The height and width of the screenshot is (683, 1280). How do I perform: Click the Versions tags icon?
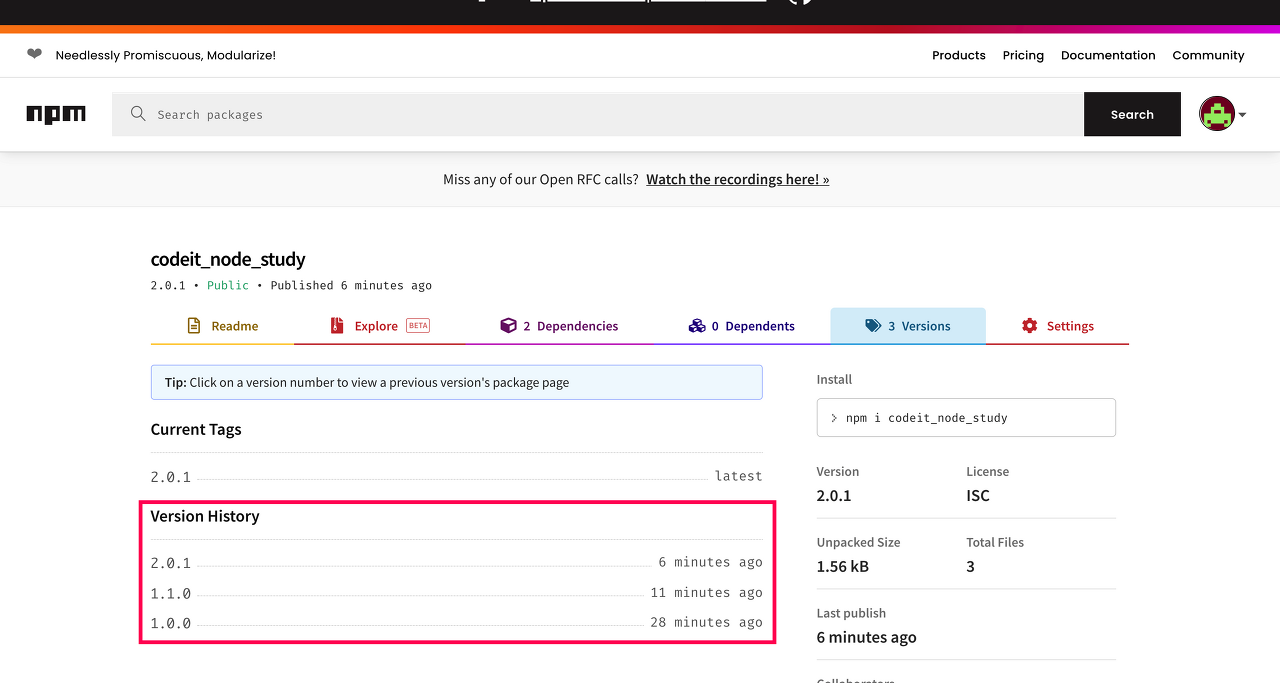[x=873, y=326]
